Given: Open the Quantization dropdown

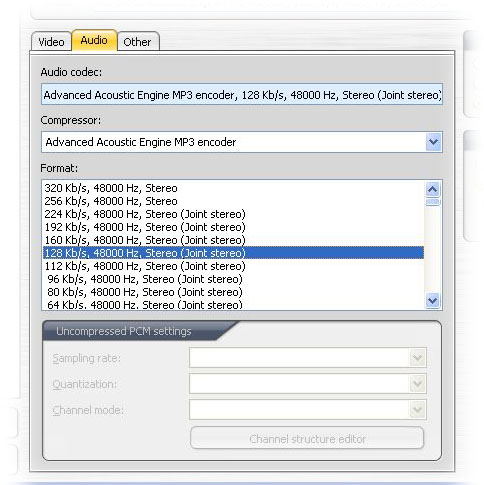Looking at the screenshot, I should [x=308, y=384].
